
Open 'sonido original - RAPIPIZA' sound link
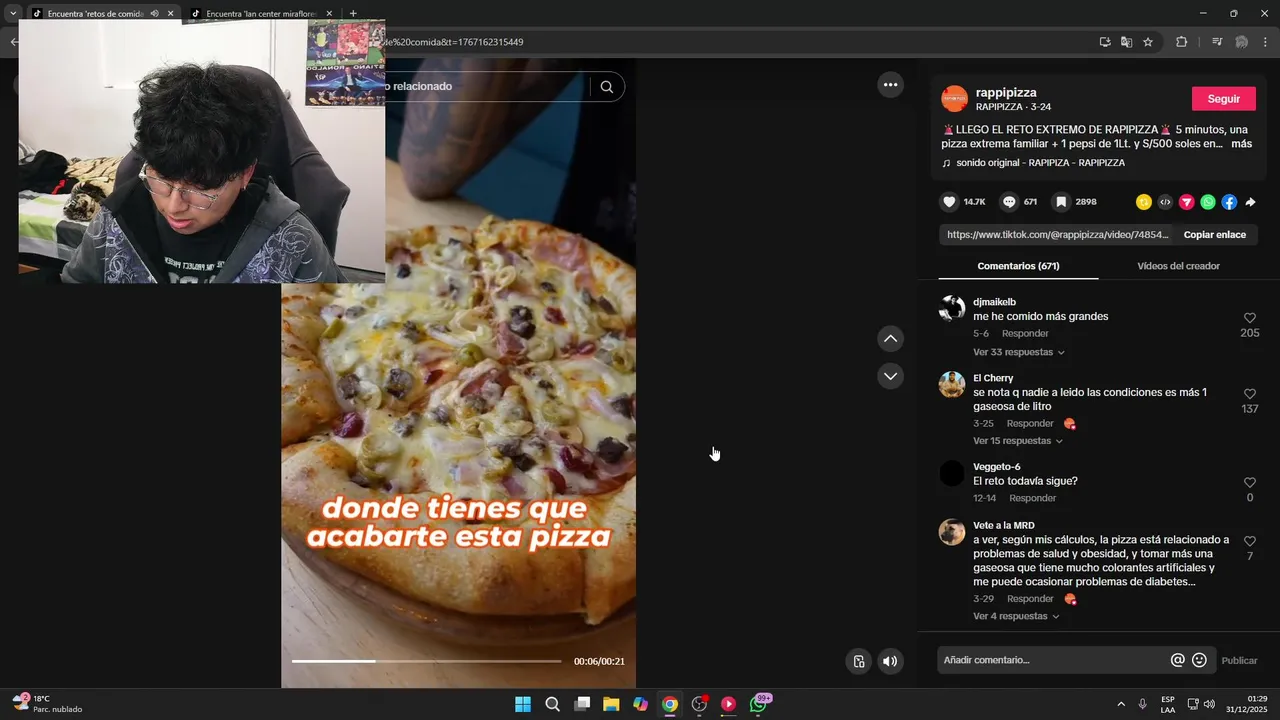[x=1040, y=163]
